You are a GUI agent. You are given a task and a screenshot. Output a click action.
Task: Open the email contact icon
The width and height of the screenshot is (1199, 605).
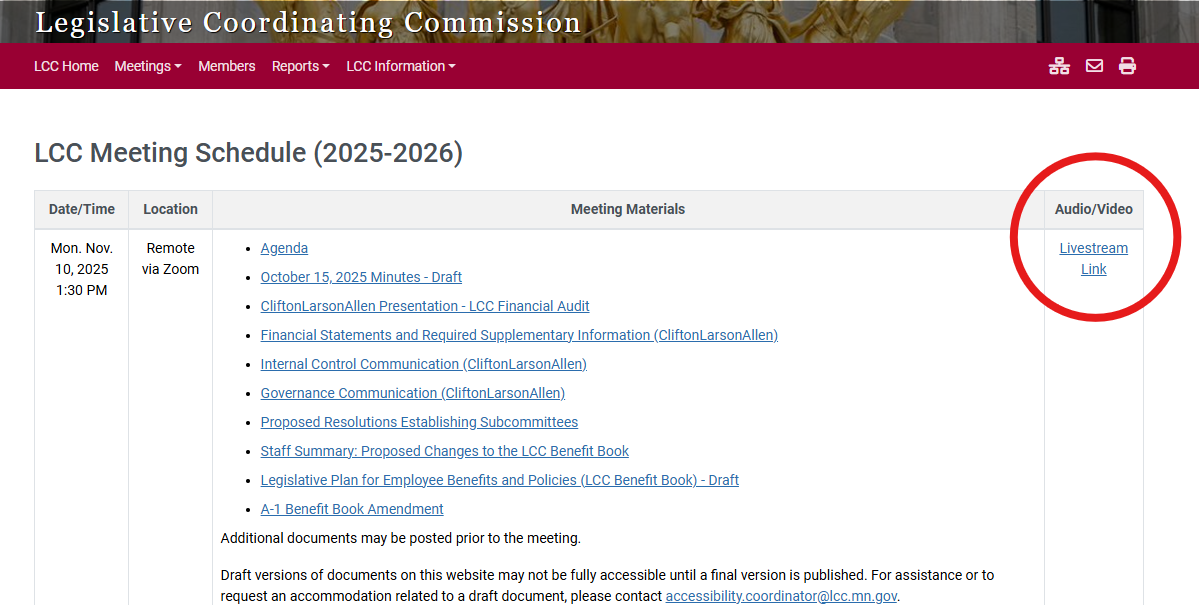[x=1094, y=65]
